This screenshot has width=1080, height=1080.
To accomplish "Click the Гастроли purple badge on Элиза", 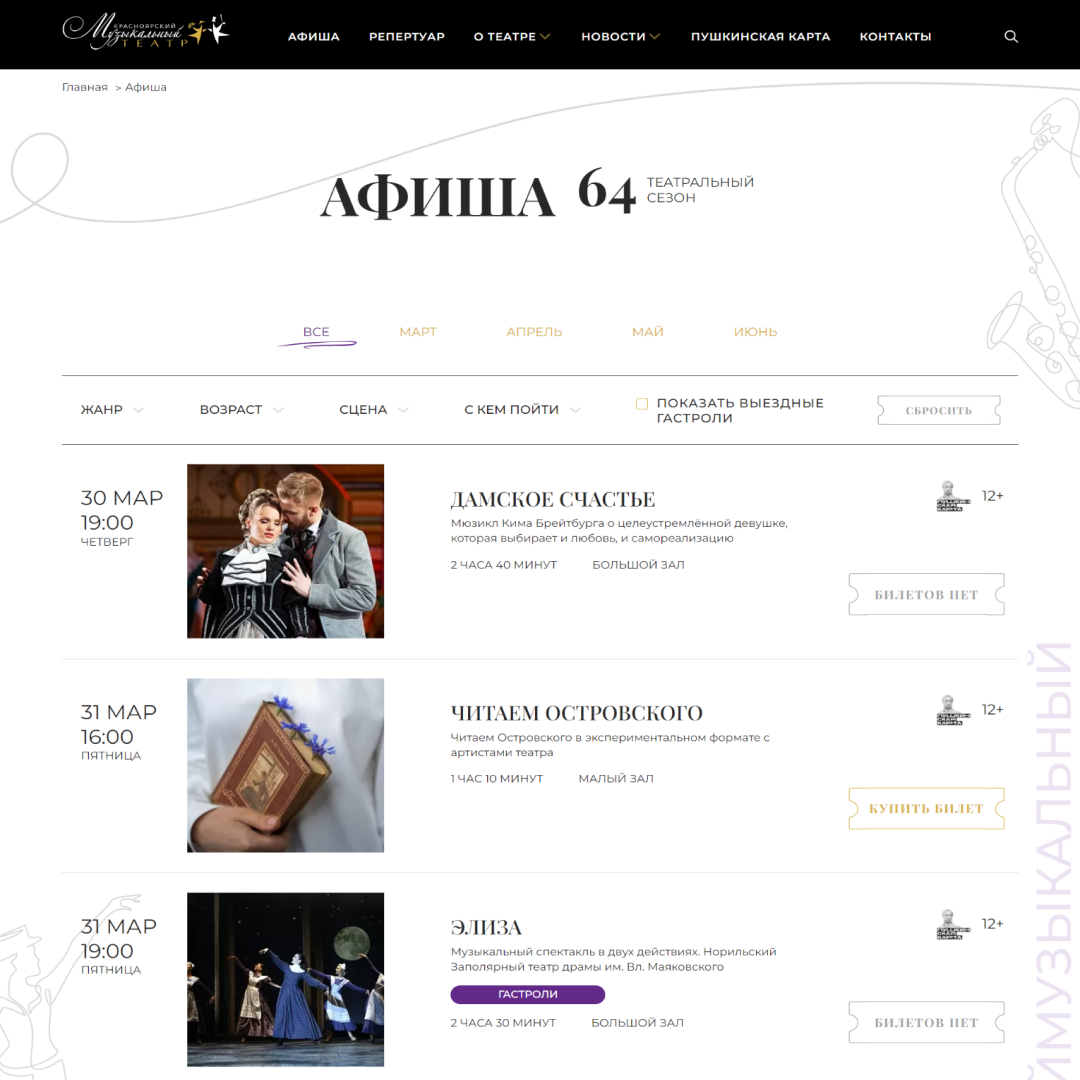I will pos(528,995).
